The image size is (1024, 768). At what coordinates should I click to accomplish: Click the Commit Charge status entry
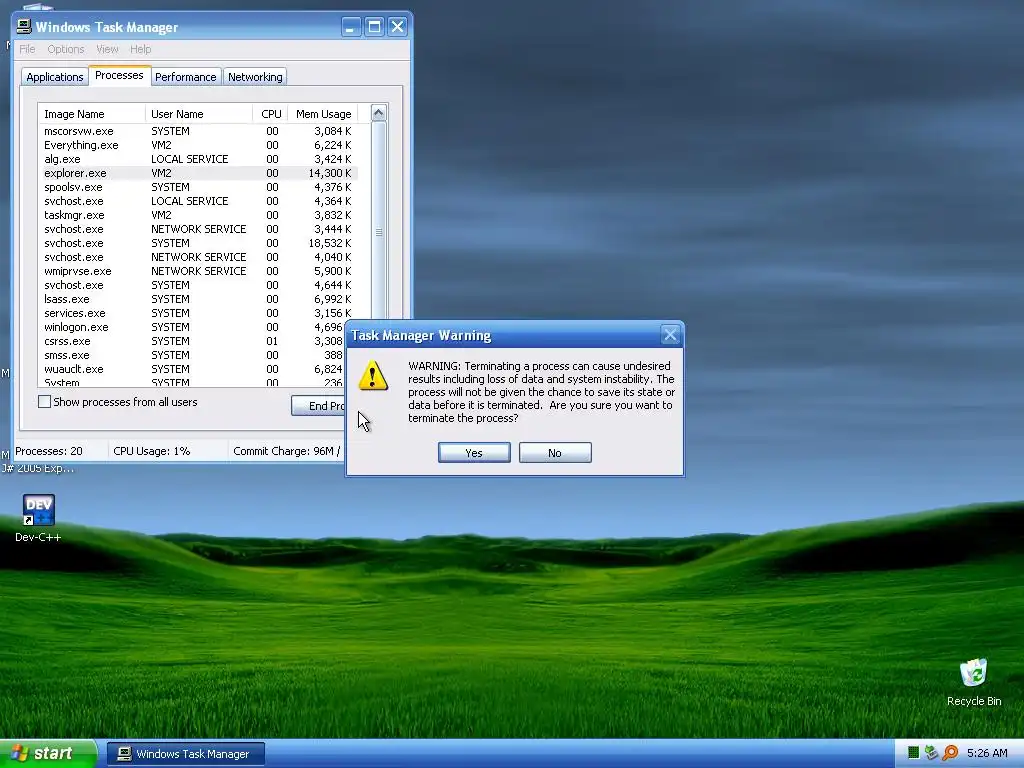point(287,451)
